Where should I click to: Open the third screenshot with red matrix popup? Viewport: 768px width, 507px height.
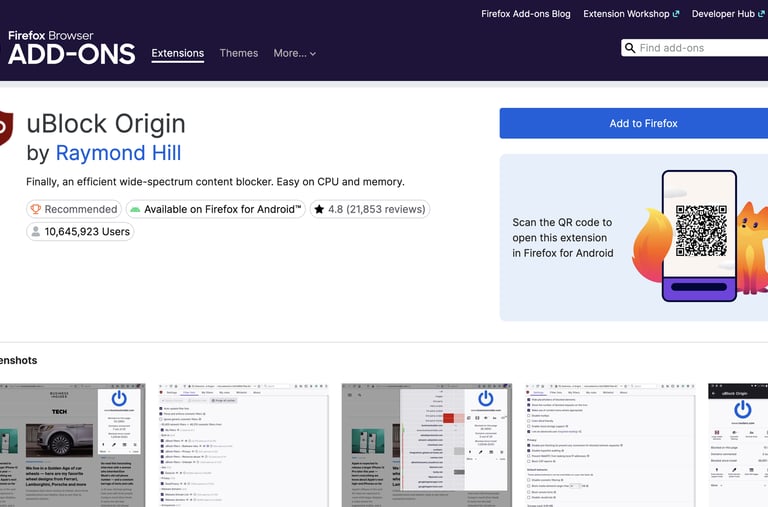coord(427,445)
